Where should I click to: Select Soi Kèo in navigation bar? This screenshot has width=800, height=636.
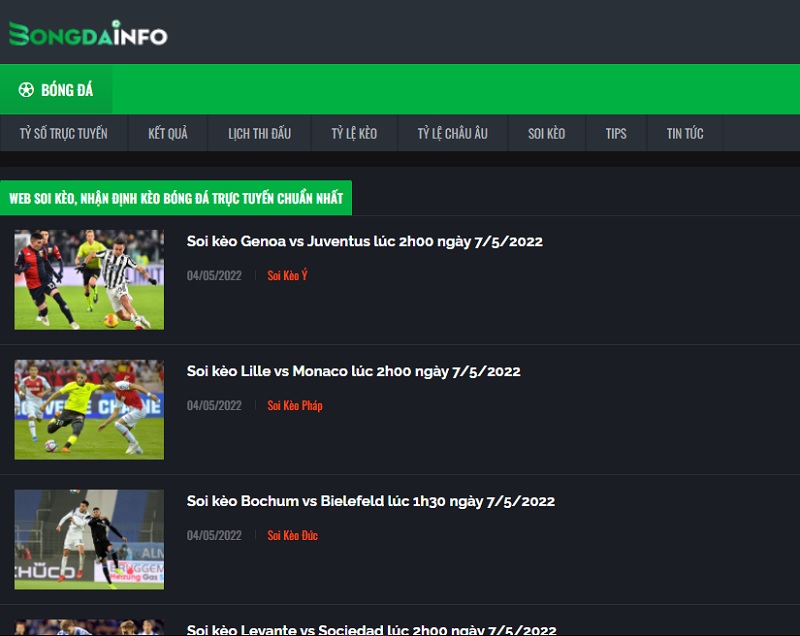click(546, 134)
